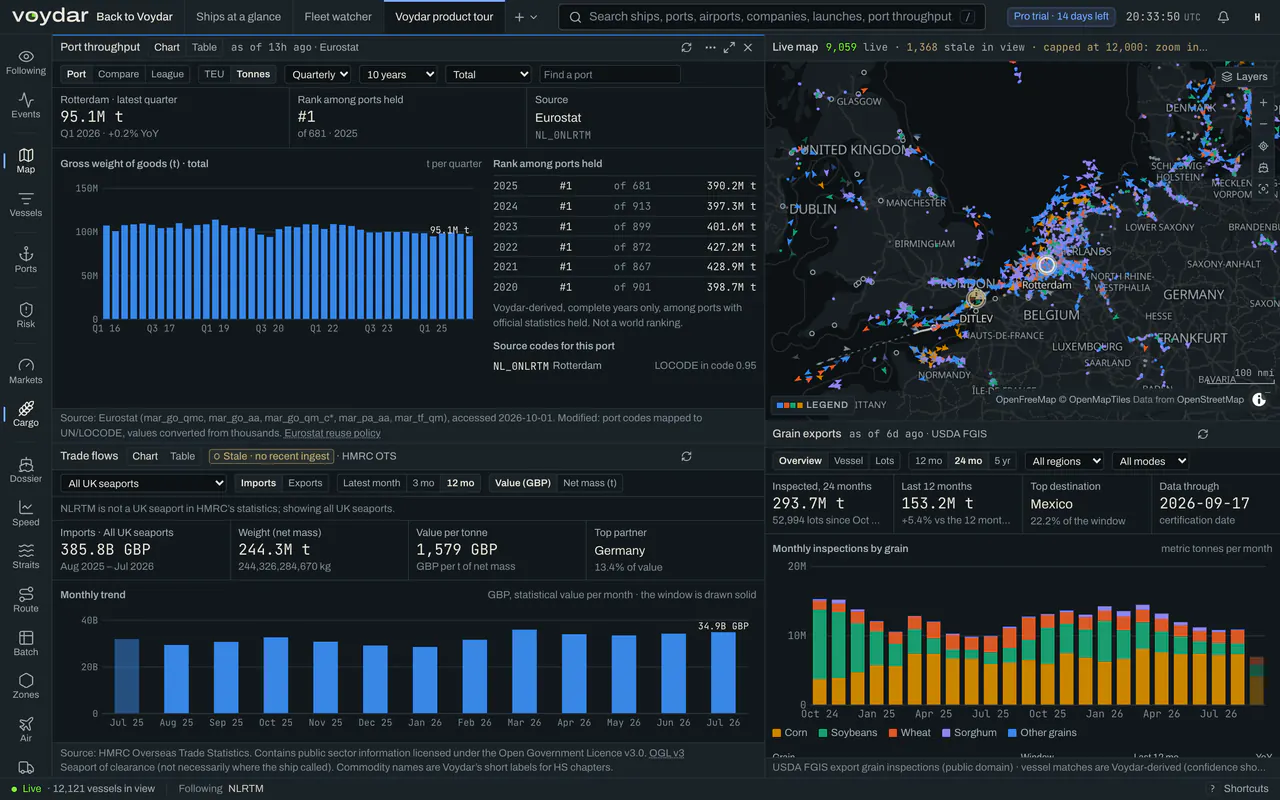Open the All UK seaports dropdown
1280x800 pixels.
pos(144,483)
